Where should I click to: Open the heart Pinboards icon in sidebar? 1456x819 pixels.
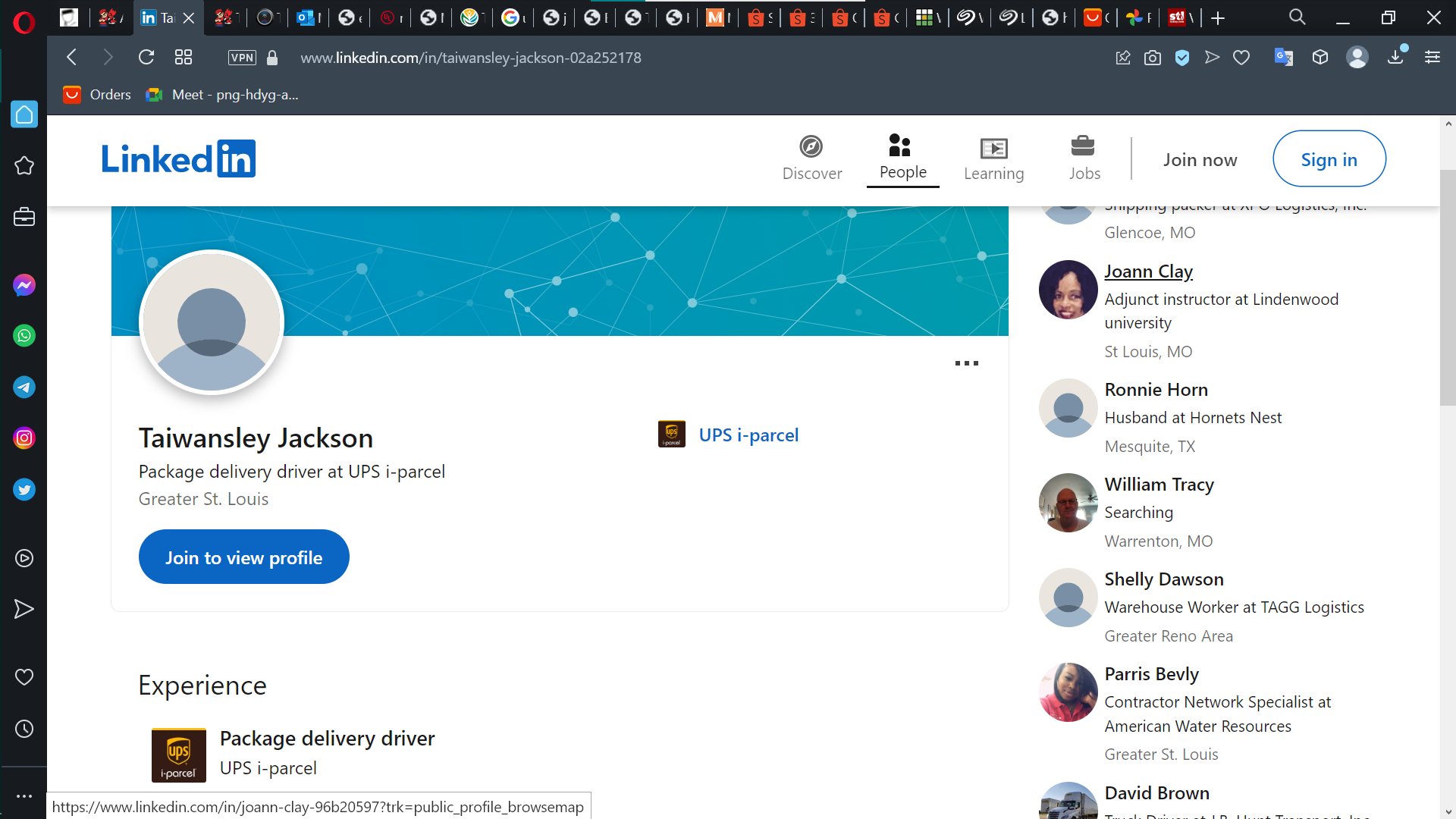[x=24, y=677]
